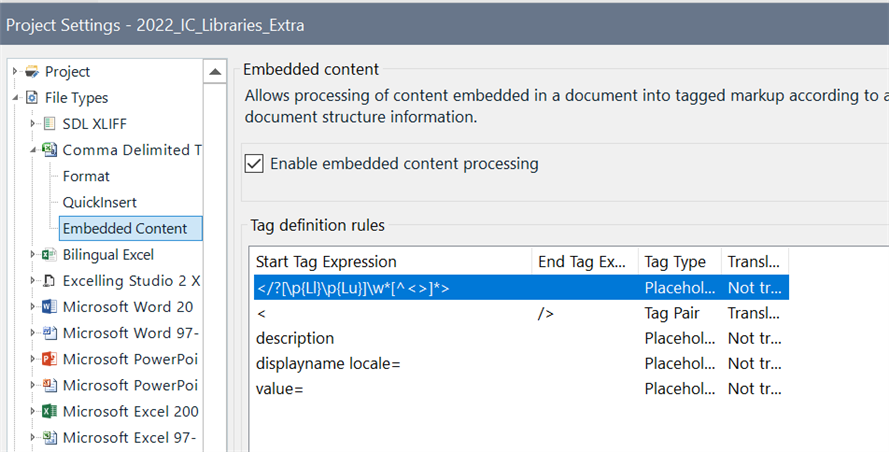Click Transl... cell in Tag Pair row
889x452 pixels.
click(x=753, y=313)
